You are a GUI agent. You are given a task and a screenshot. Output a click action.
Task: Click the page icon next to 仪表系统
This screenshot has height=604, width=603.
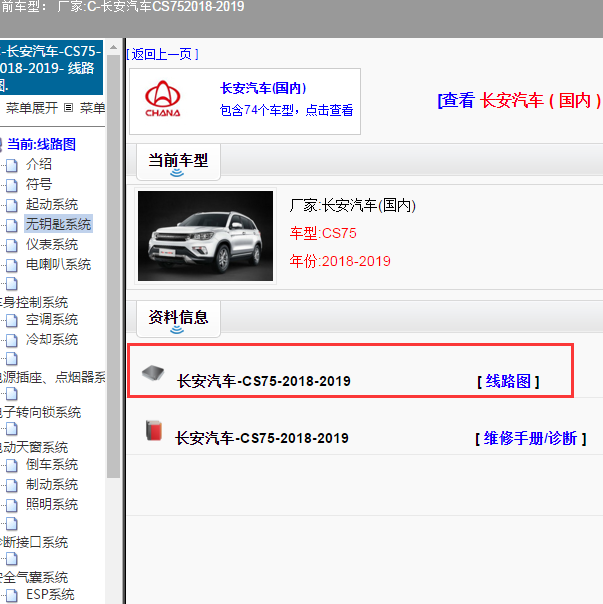coord(12,246)
